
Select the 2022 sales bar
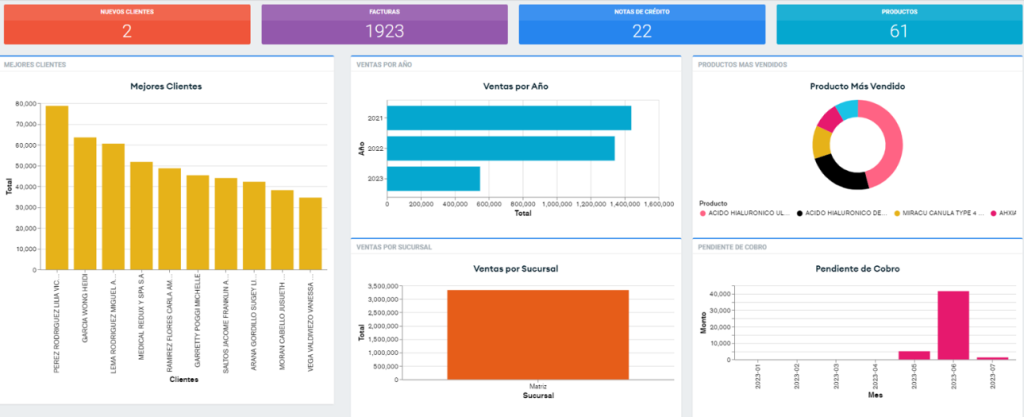(500, 148)
